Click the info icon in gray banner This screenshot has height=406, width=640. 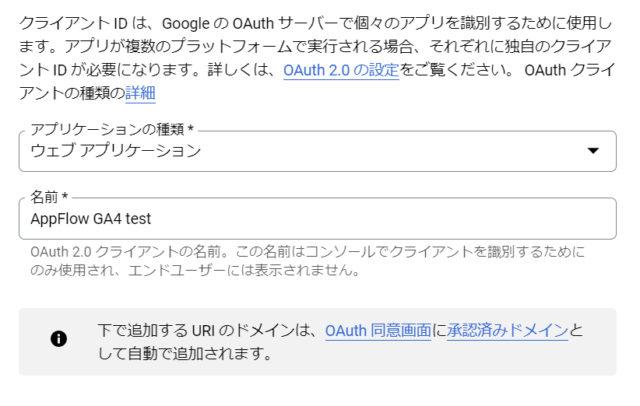click(x=59, y=339)
